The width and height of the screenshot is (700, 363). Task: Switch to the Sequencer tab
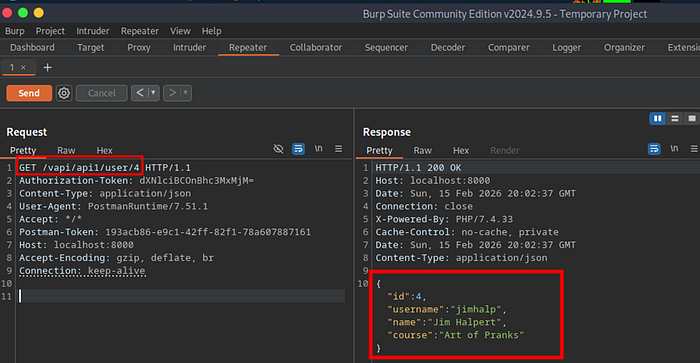[386, 47]
